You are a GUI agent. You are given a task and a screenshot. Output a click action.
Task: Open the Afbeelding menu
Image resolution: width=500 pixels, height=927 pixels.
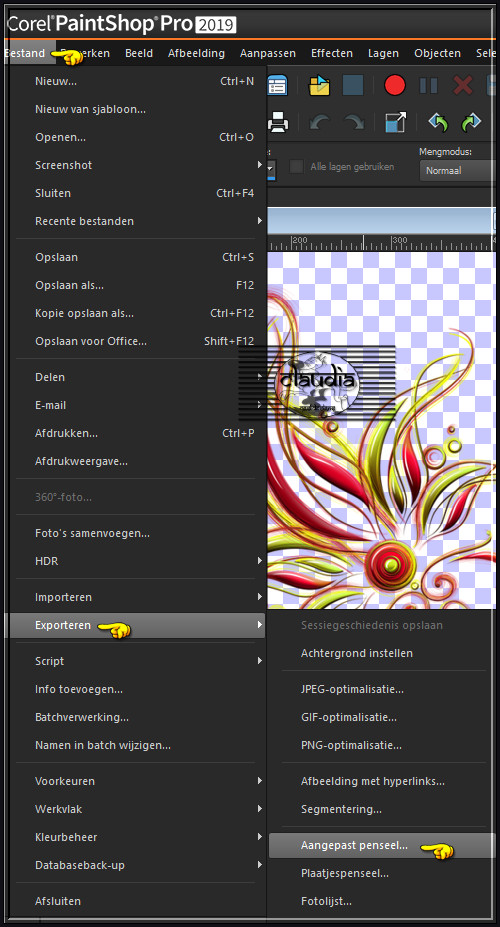(x=196, y=53)
